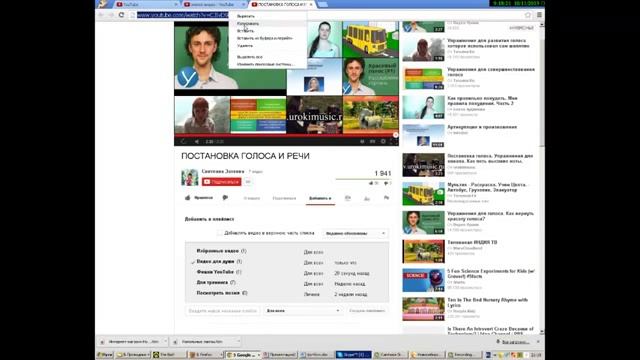640x360 pixels.
Task: Click the flag report icon
Action: point(386,198)
